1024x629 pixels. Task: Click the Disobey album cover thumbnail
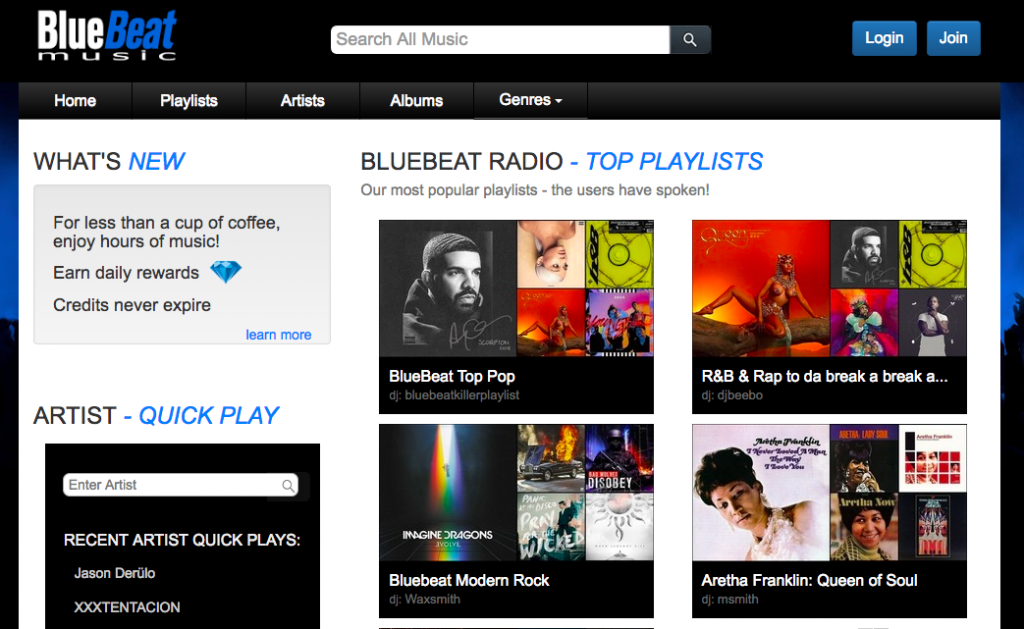pos(620,458)
